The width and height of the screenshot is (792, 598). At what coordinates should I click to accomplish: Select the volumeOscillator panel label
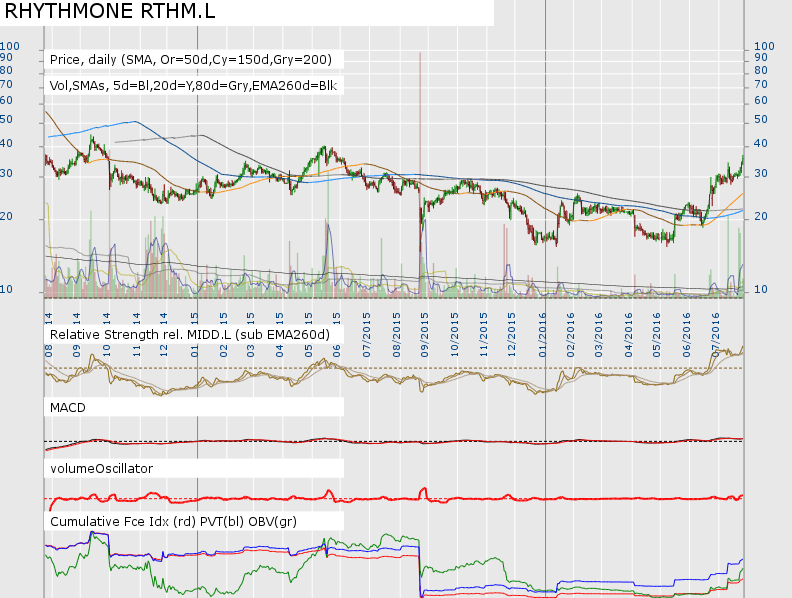coord(102,468)
